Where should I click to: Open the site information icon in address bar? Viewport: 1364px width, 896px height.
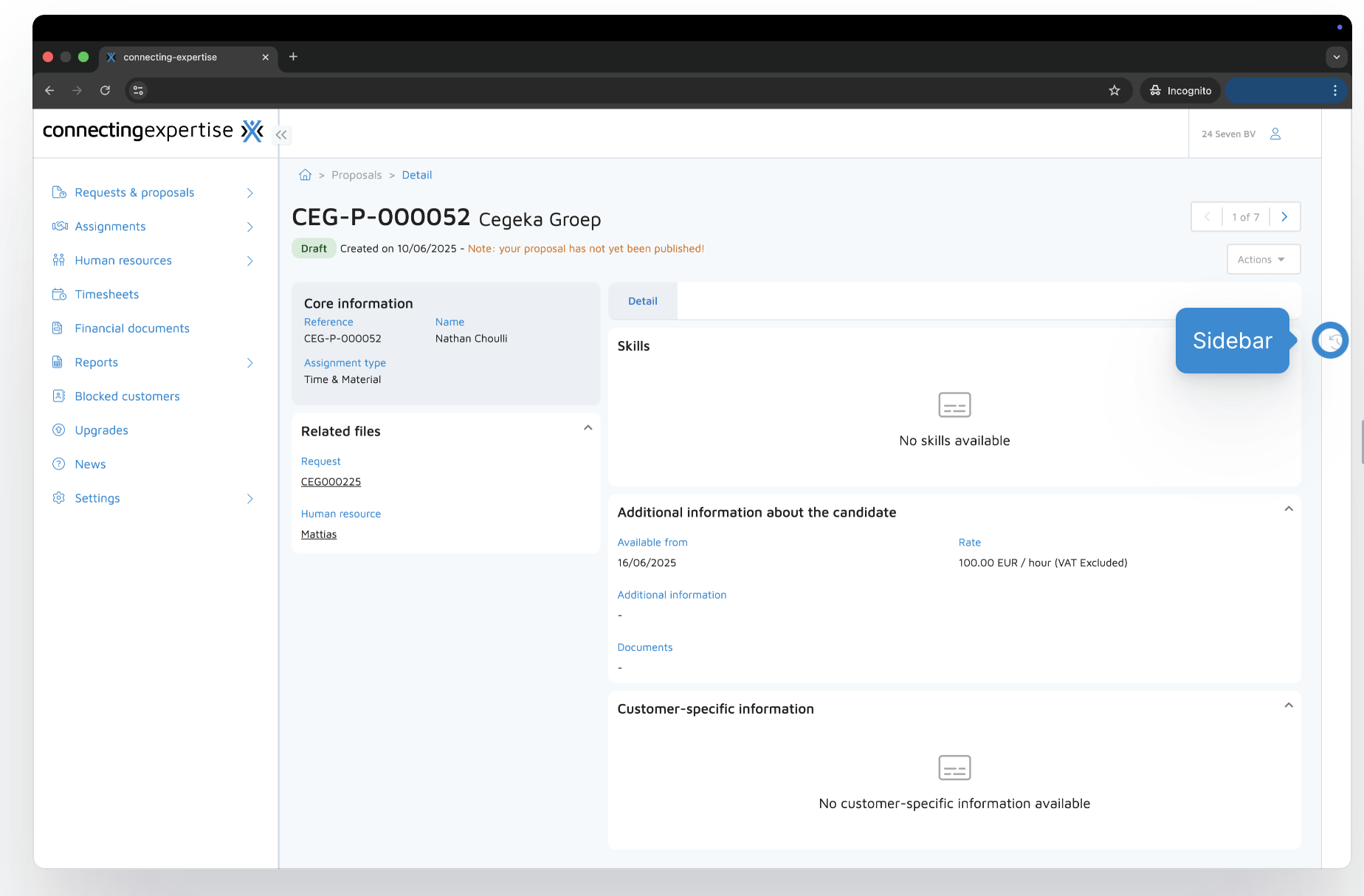click(138, 91)
